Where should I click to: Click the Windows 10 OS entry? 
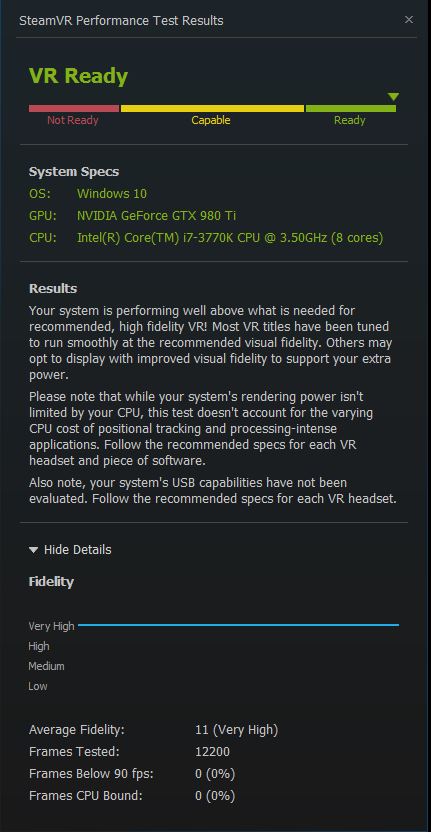(112, 194)
